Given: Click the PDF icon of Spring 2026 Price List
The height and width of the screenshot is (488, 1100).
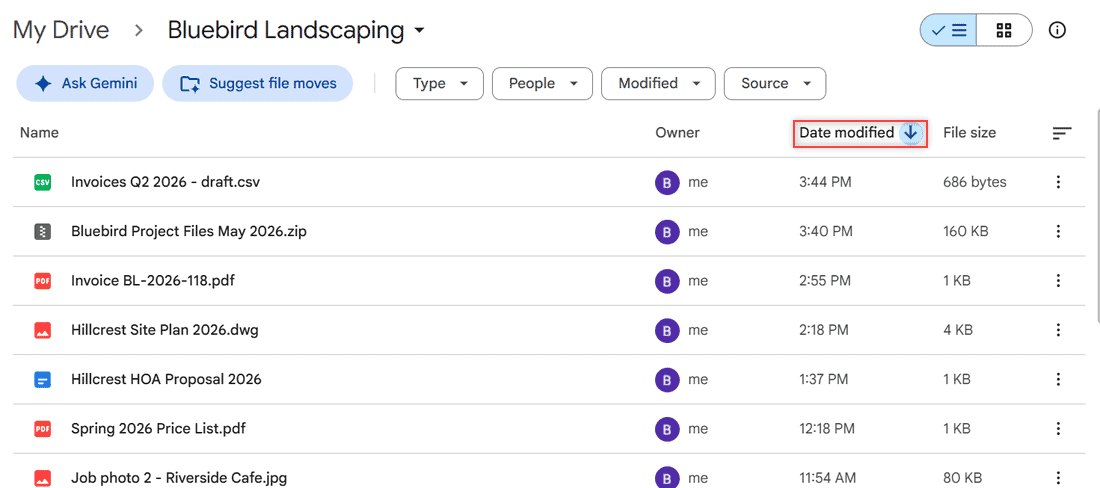Looking at the screenshot, I should (43, 428).
